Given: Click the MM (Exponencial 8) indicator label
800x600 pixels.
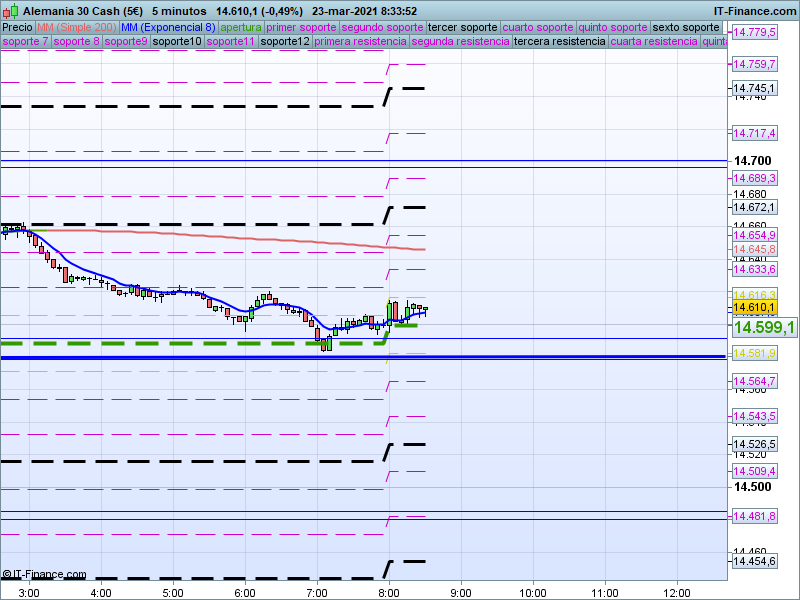Looking at the screenshot, I should tap(175, 27).
